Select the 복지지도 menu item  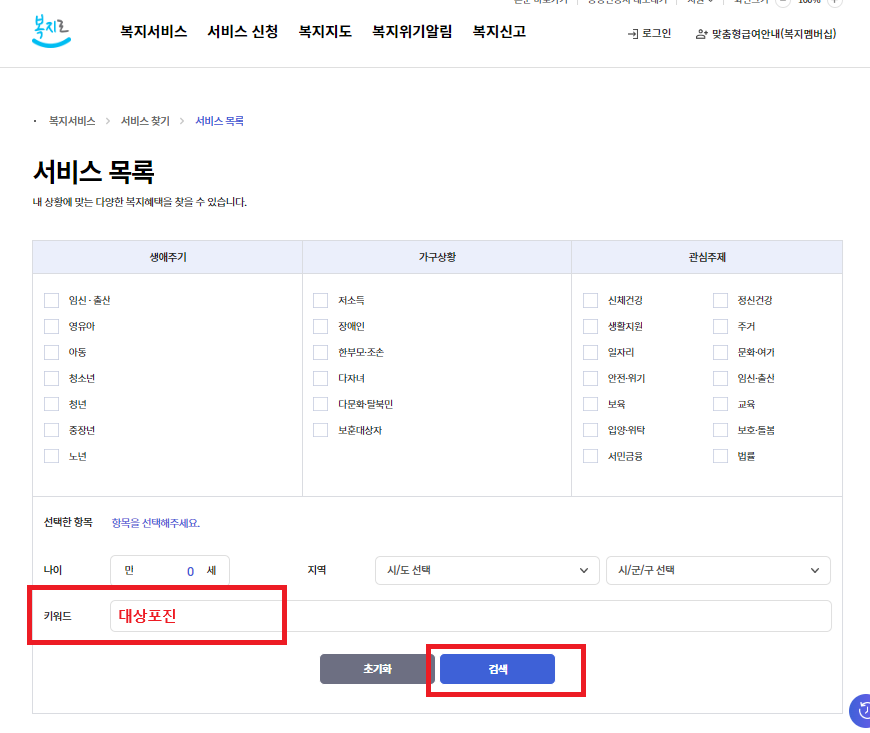click(x=324, y=31)
